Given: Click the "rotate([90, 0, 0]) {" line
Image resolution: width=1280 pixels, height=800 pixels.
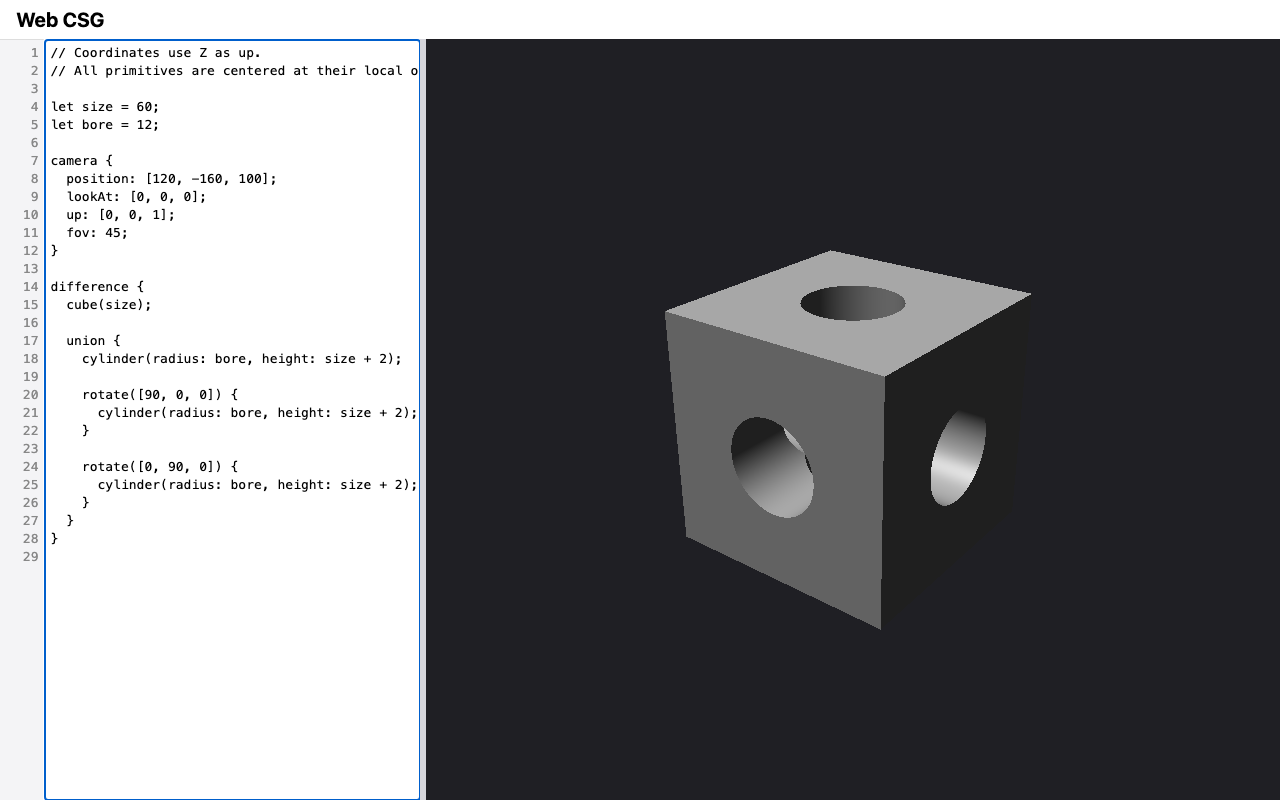Looking at the screenshot, I should click(160, 395).
